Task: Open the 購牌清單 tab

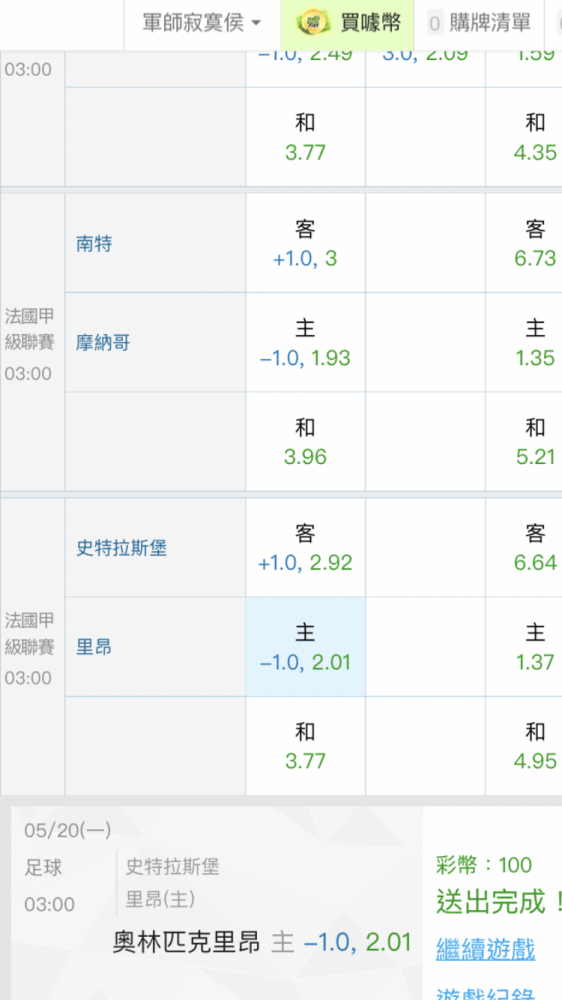Action: (479, 24)
